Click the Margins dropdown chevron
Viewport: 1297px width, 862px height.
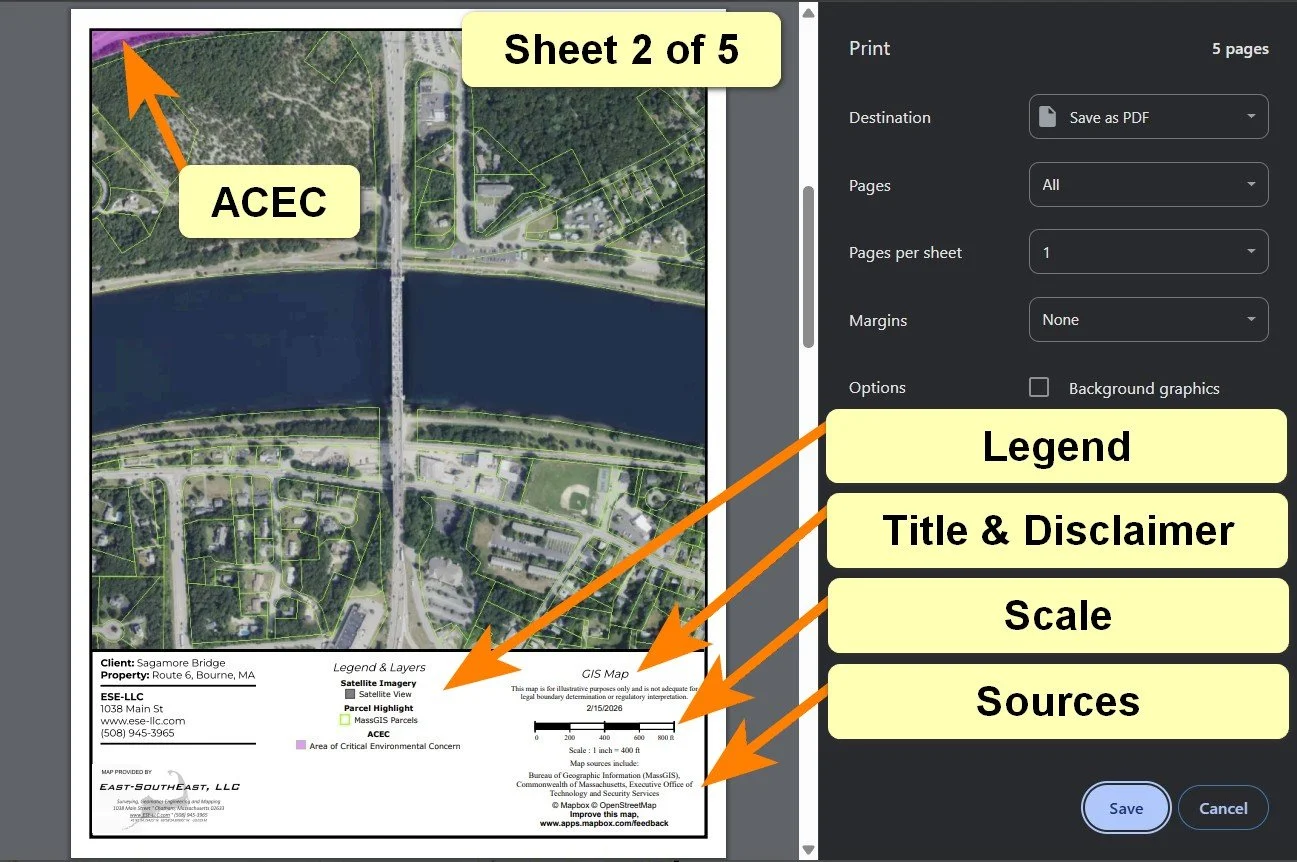1251,319
